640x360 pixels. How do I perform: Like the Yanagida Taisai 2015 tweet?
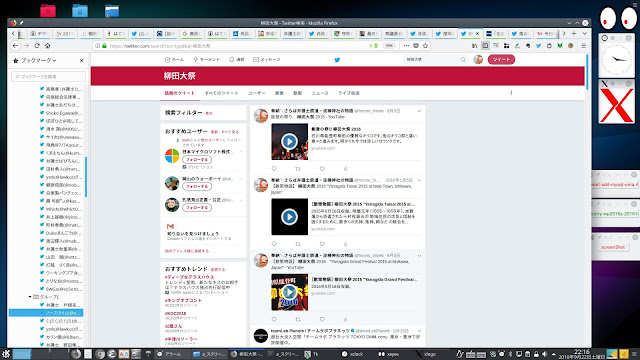pos(322,244)
